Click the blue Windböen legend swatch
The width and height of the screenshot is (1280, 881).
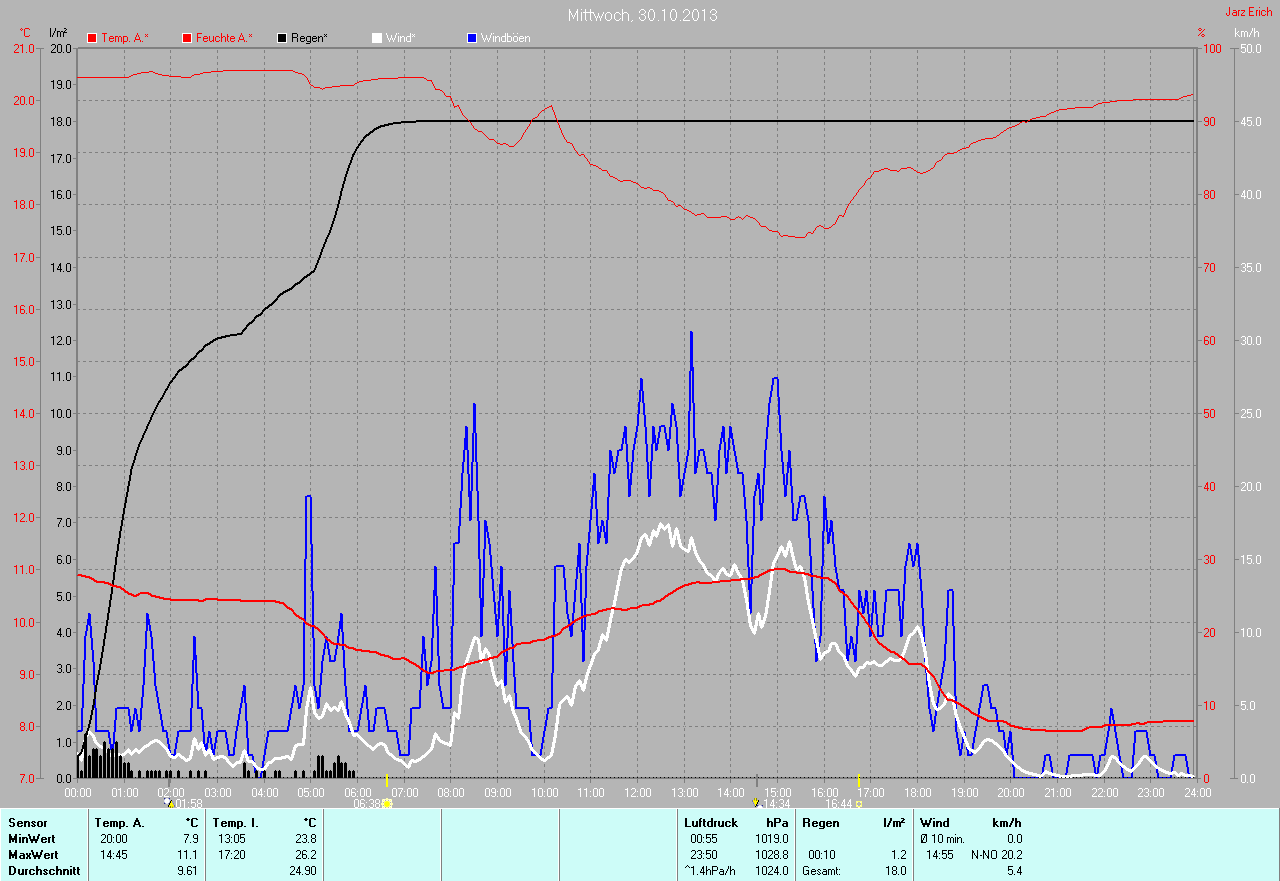(x=472, y=38)
